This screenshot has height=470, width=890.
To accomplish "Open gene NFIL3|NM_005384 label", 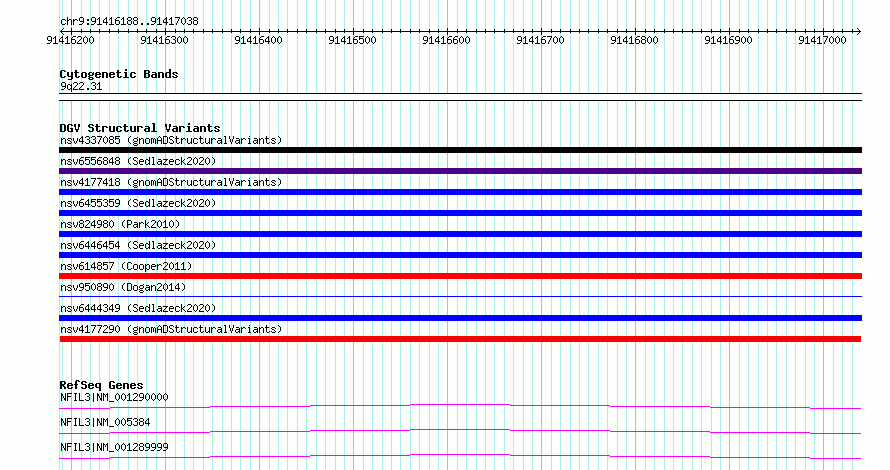I will tap(105, 422).
